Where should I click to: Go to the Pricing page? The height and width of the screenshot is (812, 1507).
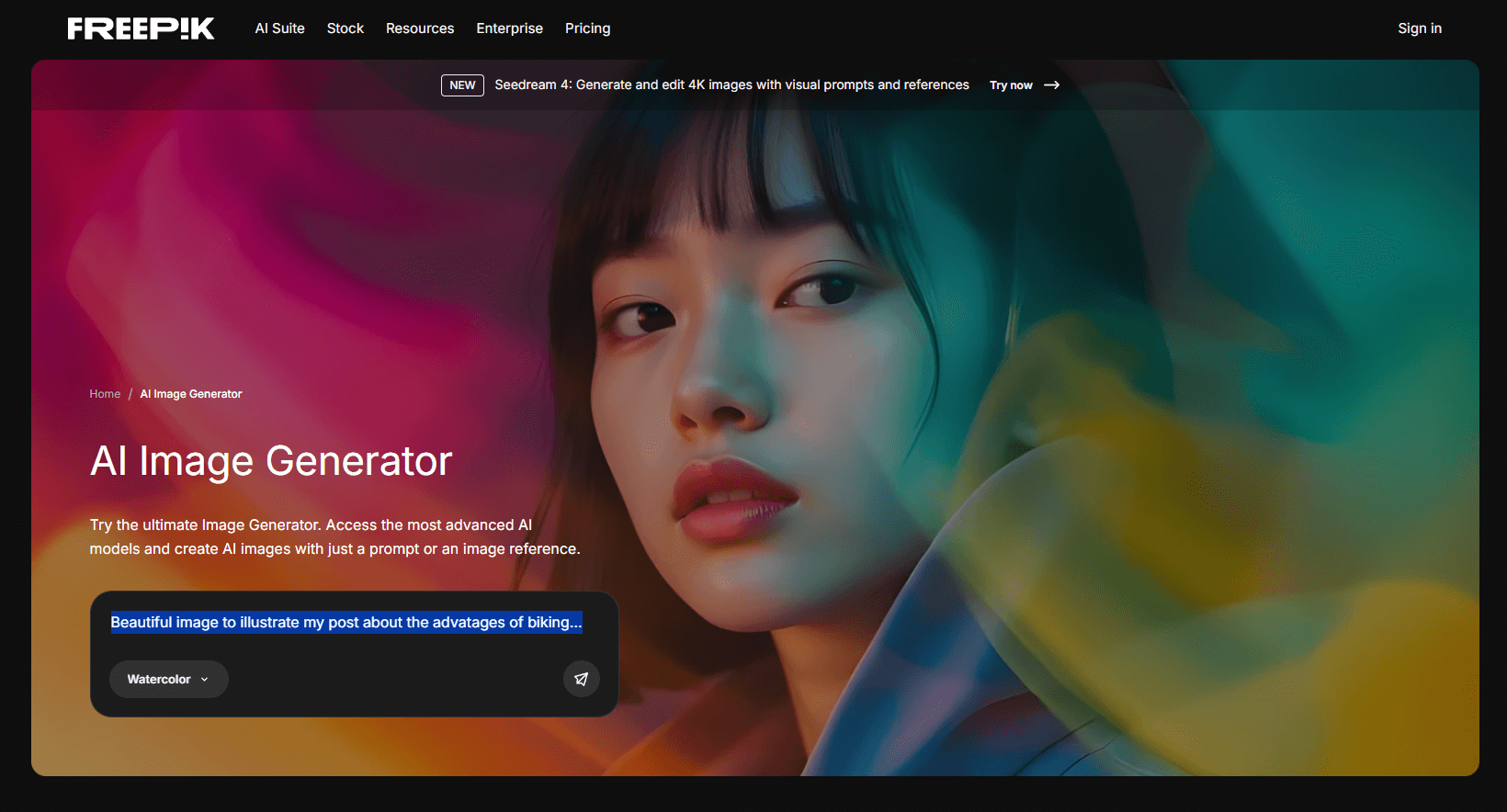click(x=588, y=28)
